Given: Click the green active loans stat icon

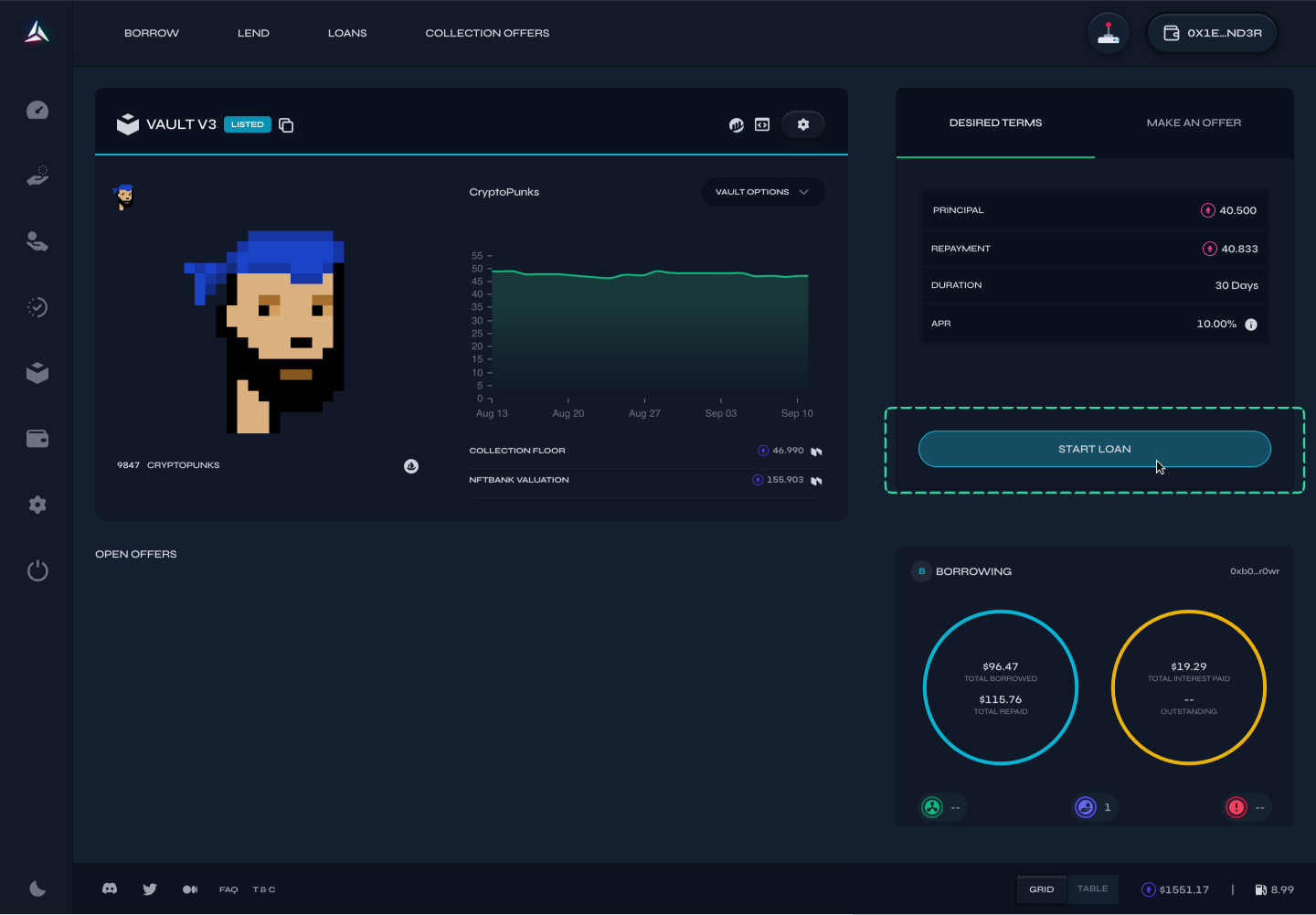Looking at the screenshot, I should (x=932, y=807).
